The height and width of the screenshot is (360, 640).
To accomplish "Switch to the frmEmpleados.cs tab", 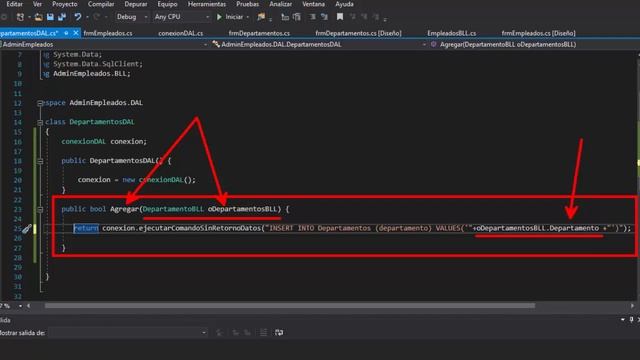I will 108,33.
